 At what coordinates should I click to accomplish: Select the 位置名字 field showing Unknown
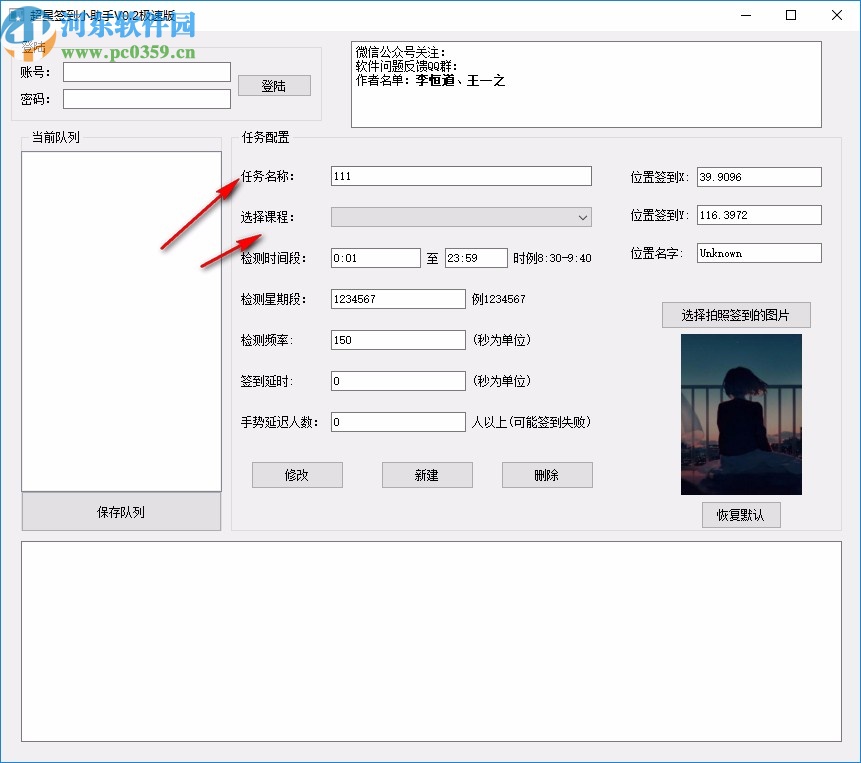pyautogui.click(x=758, y=253)
